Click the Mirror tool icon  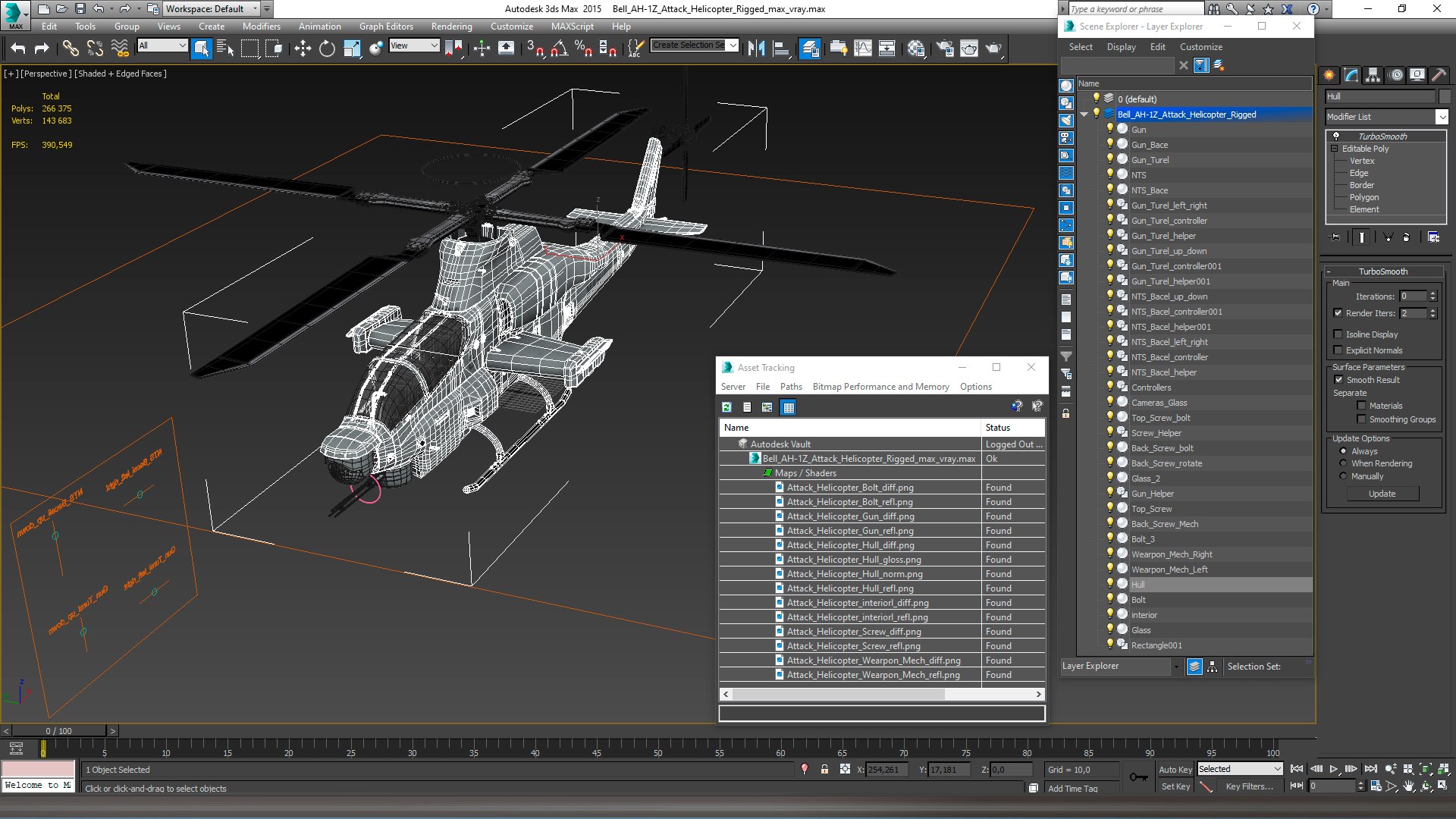point(756,49)
